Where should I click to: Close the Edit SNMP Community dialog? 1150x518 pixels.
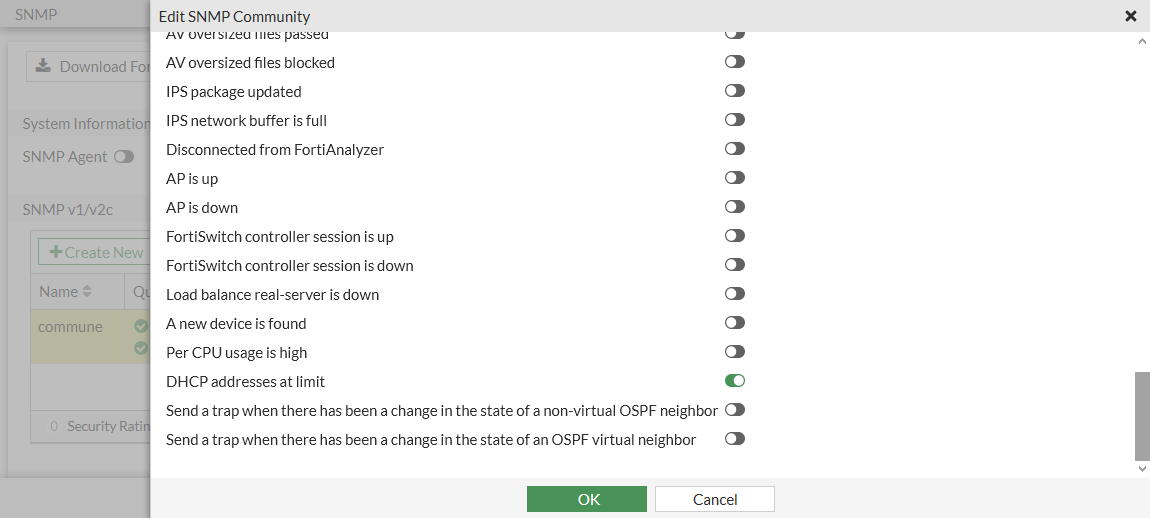[x=1131, y=16]
